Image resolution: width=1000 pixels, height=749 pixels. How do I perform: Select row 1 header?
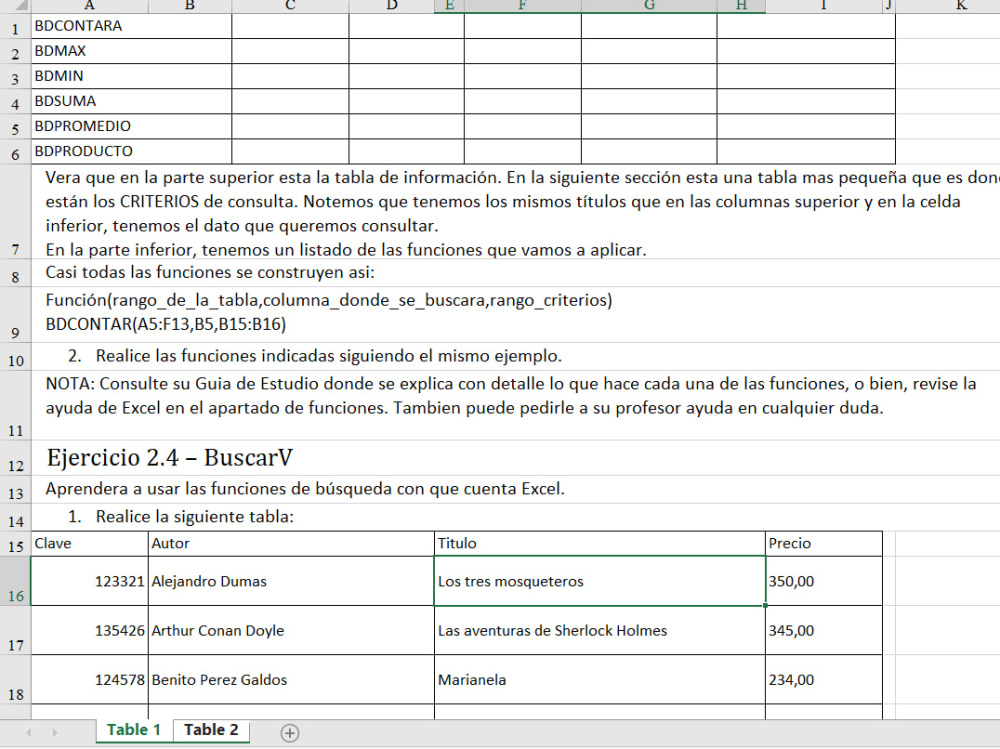point(15,27)
